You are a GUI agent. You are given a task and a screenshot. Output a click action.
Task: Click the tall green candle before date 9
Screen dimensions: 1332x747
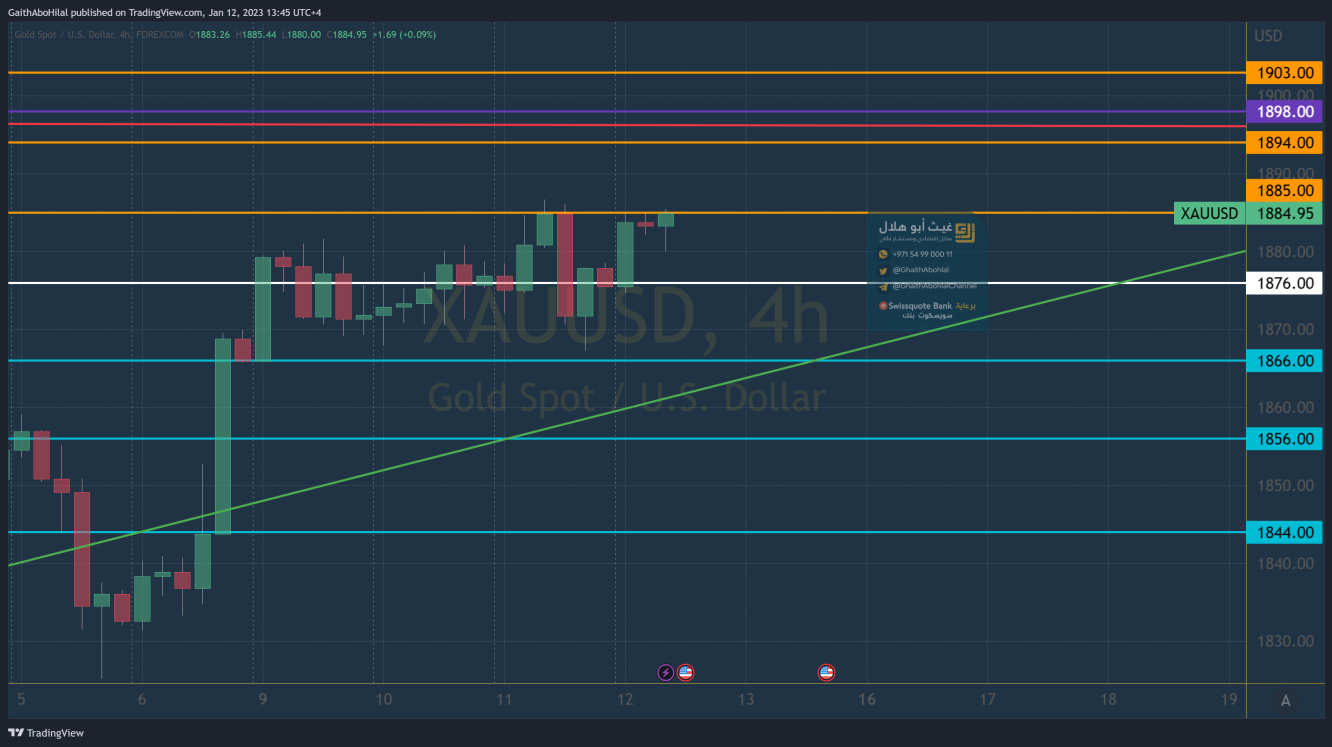point(223,436)
